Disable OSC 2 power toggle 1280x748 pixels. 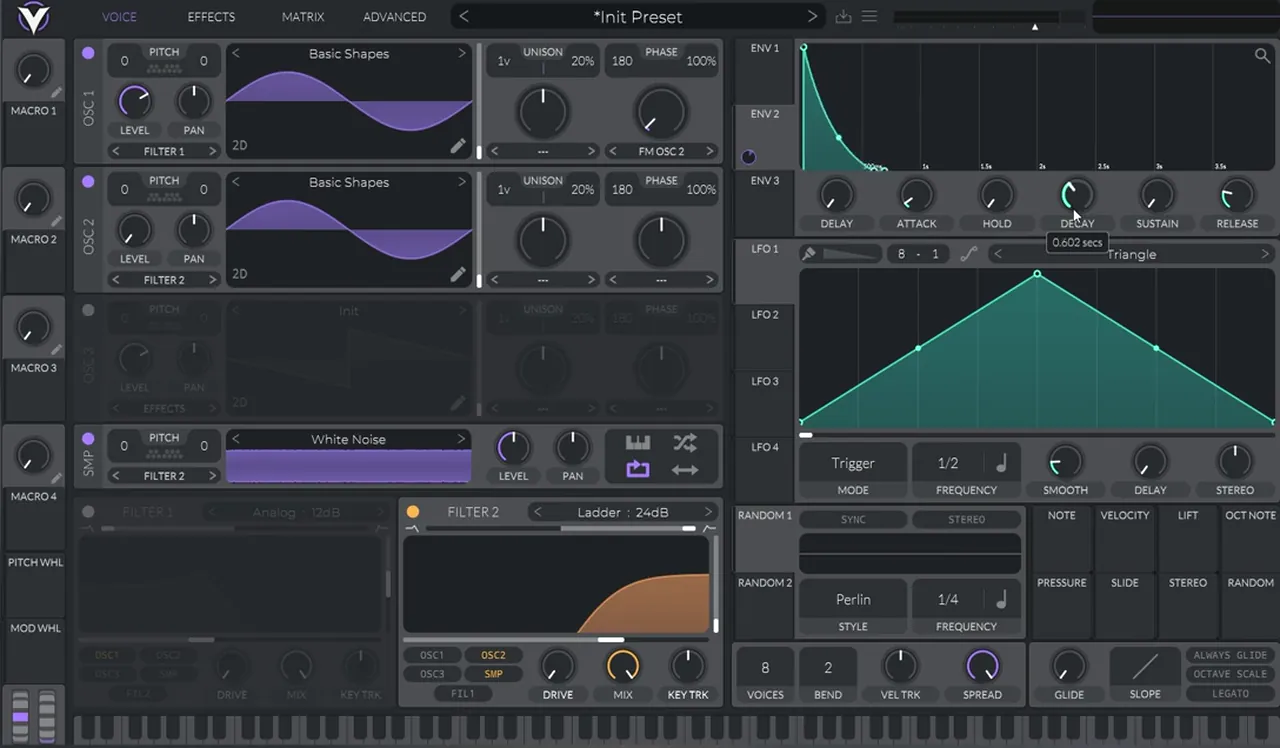click(x=88, y=182)
